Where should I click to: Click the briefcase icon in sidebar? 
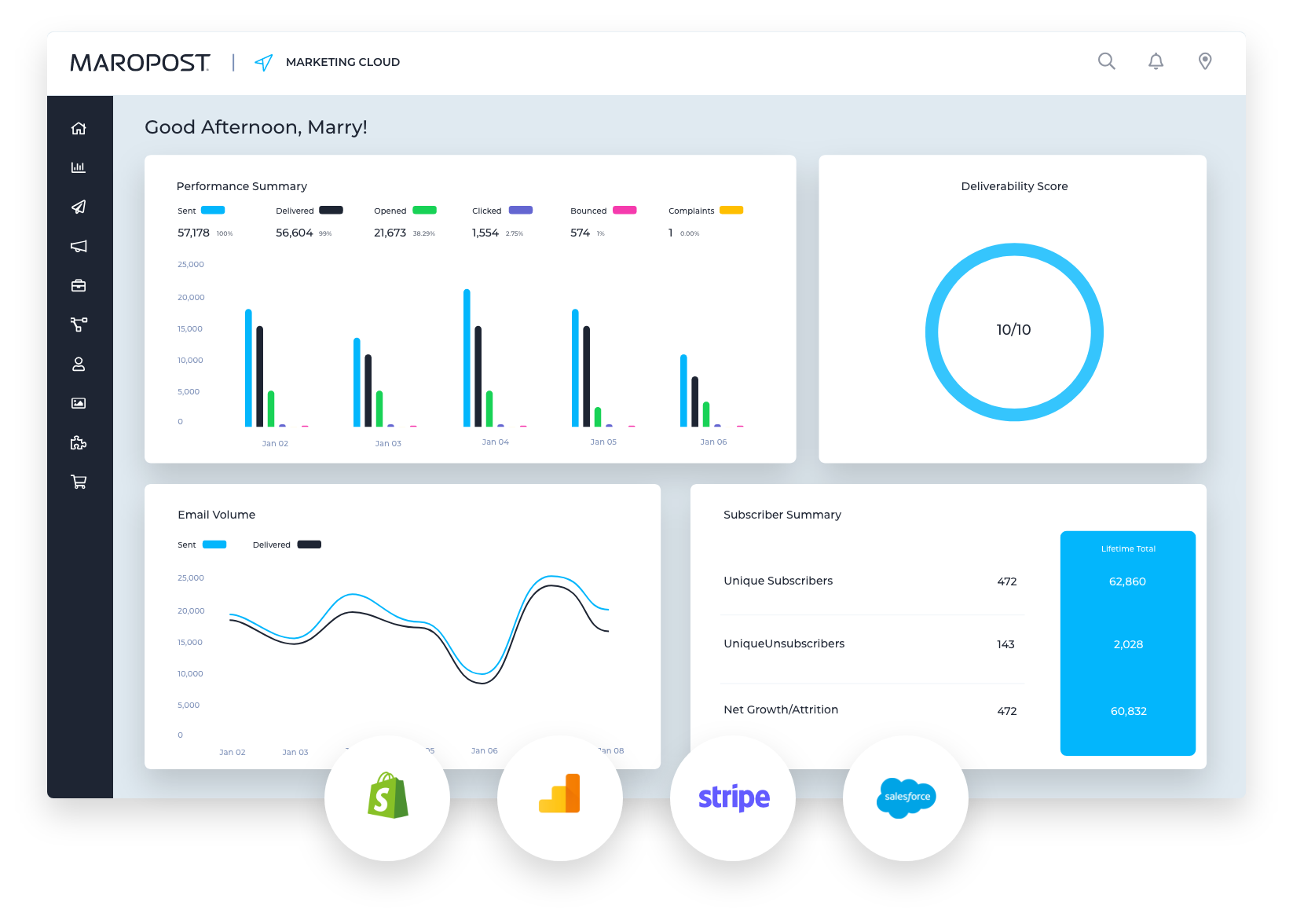pyautogui.click(x=79, y=285)
